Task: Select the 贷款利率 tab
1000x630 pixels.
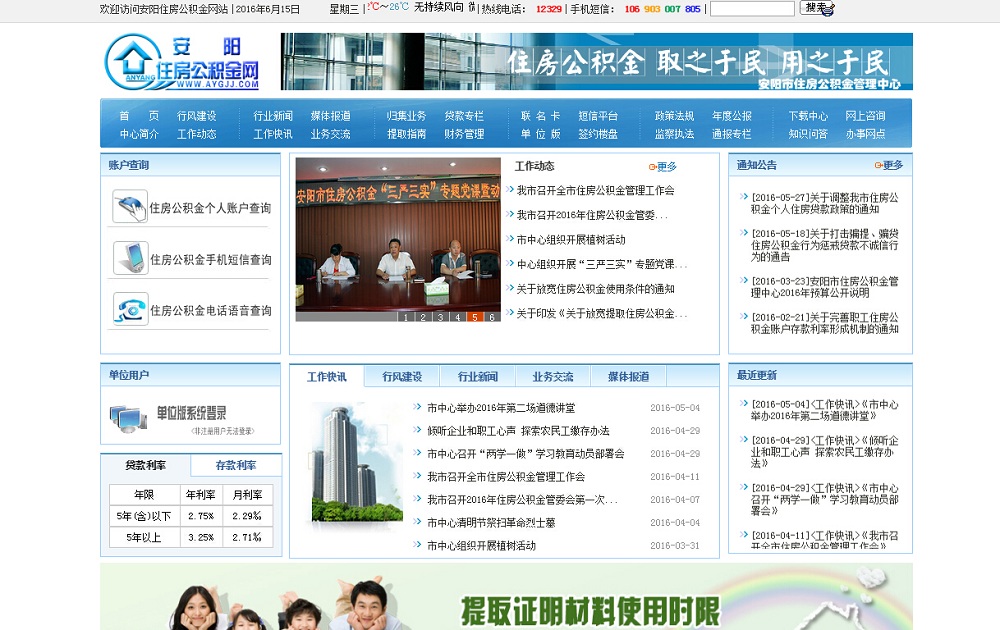Action: coord(145,465)
